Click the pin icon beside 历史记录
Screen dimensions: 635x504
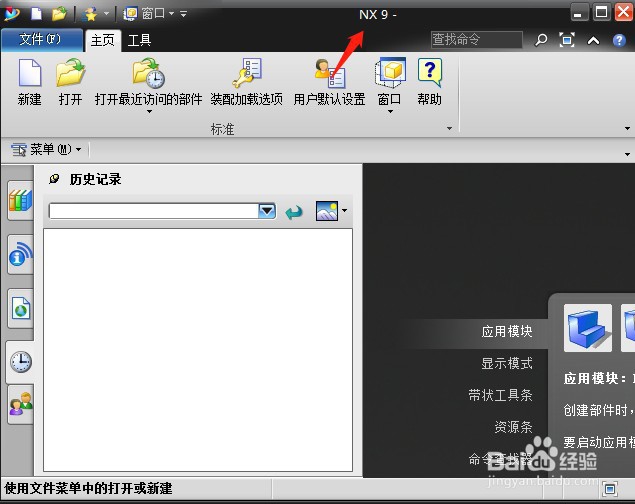point(53,179)
